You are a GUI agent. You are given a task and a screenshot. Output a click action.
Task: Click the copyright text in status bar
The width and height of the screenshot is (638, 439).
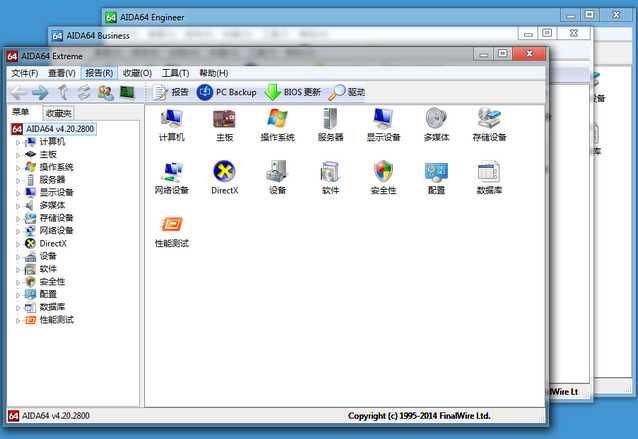[x=419, y=416]
